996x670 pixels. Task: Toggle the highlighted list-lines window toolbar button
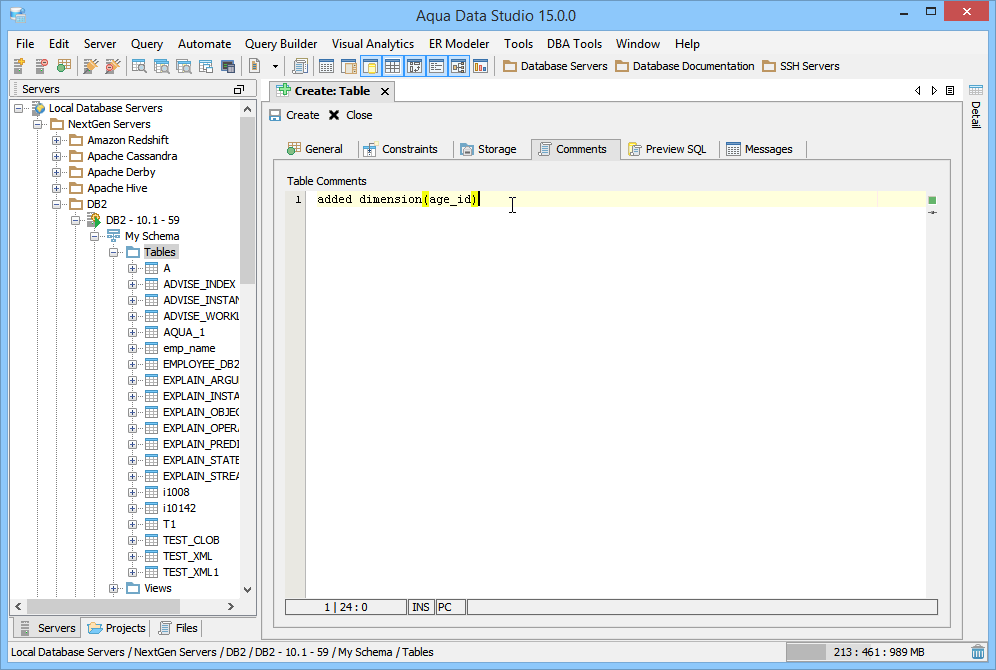436,66
